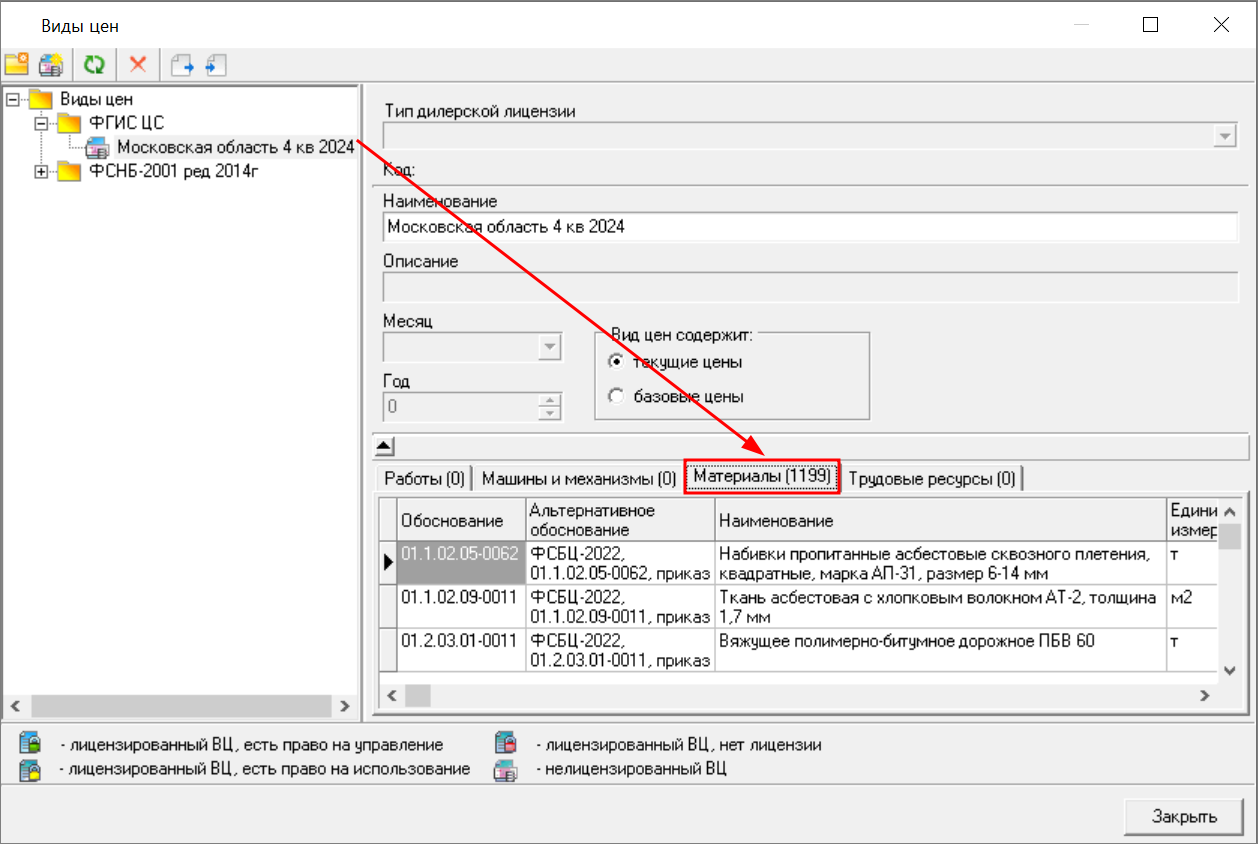The image size is (1258, 844).
Task: Click the table vertical scrollbar up arrow
Action: click(1230, 510)
